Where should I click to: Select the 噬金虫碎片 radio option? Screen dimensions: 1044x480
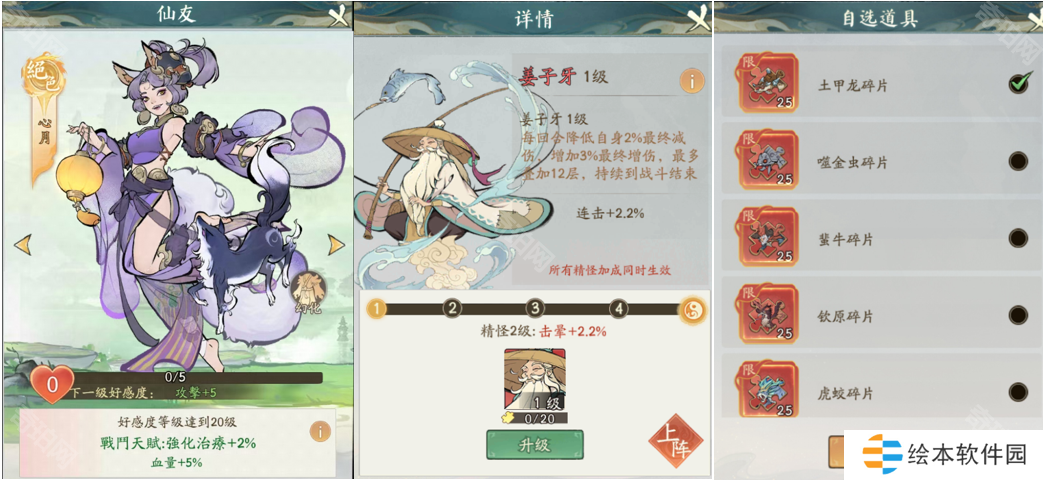click(1018, 161)
